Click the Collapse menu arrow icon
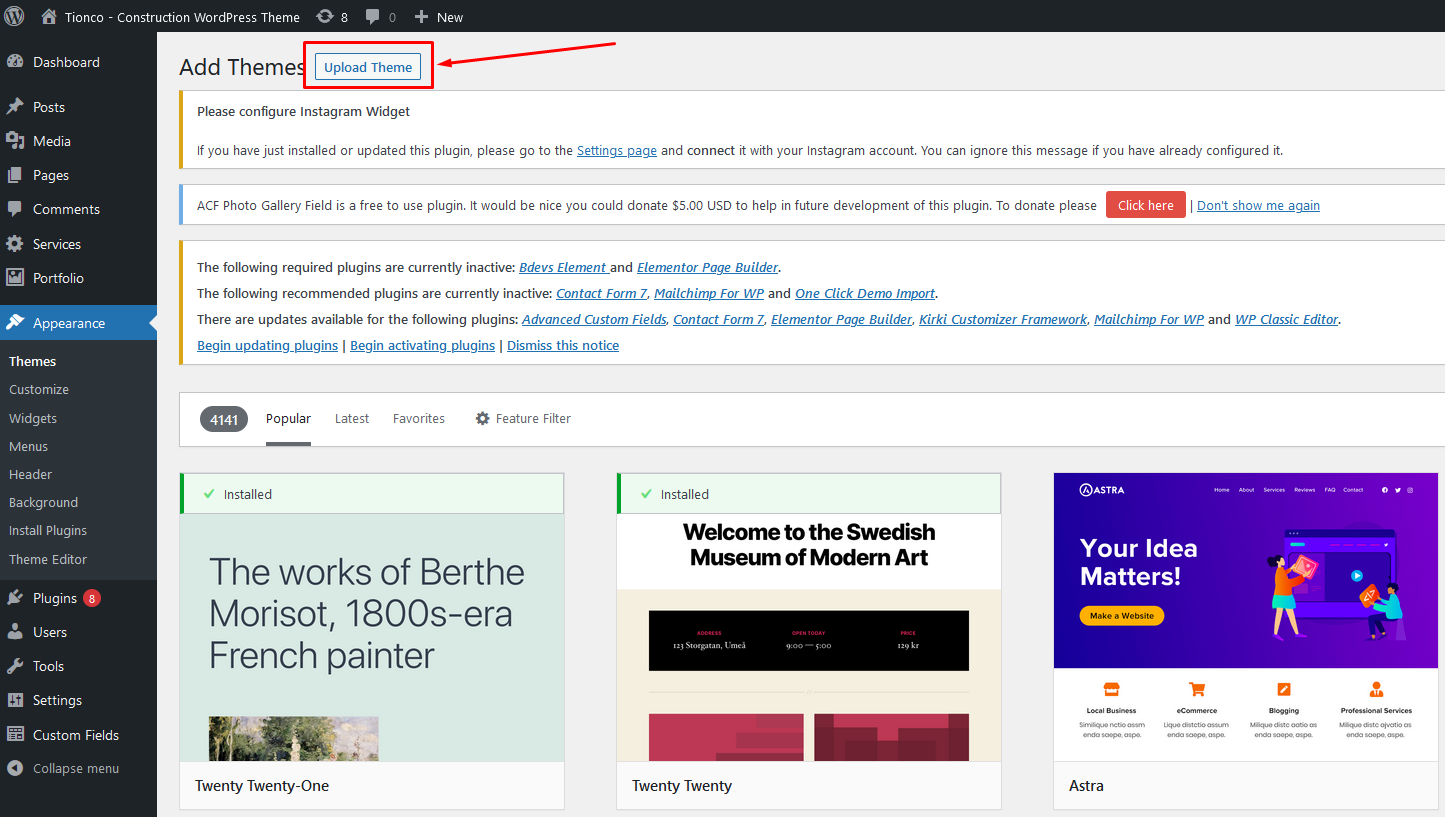Screen dimensions: 1445x817 tap(15, 768)
